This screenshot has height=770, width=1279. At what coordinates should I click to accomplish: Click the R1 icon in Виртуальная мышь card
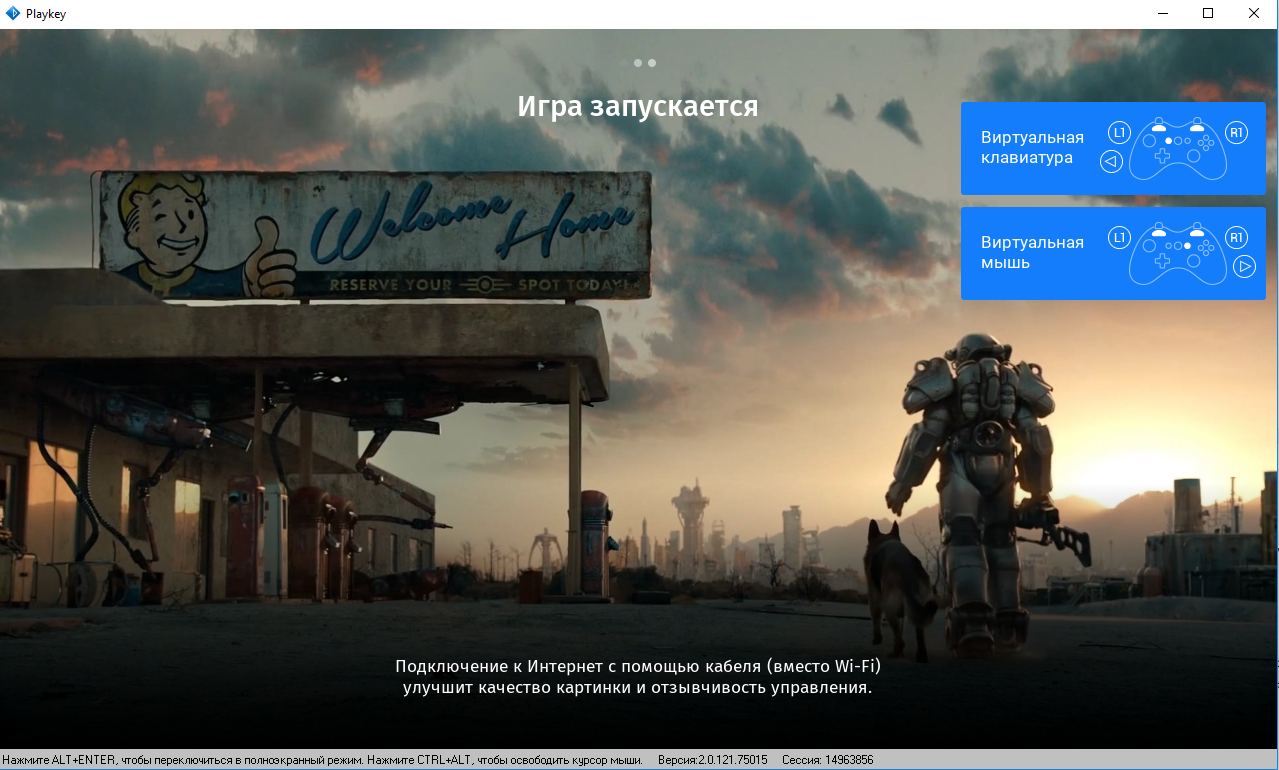1236,238
